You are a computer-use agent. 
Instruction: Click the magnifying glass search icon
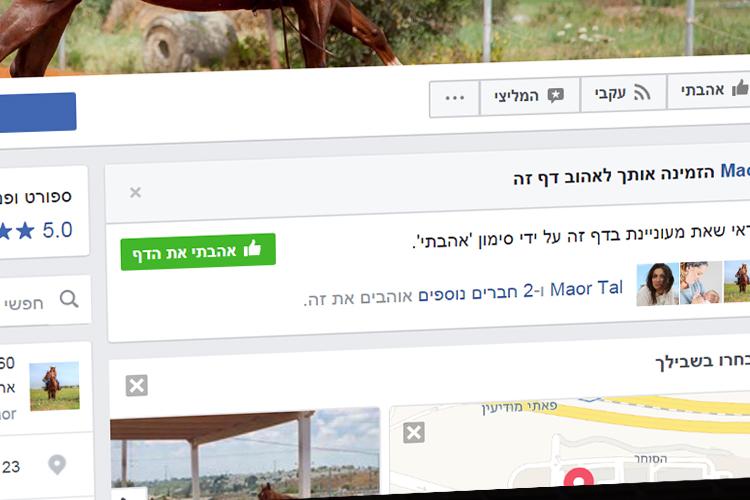coord(69,299)
